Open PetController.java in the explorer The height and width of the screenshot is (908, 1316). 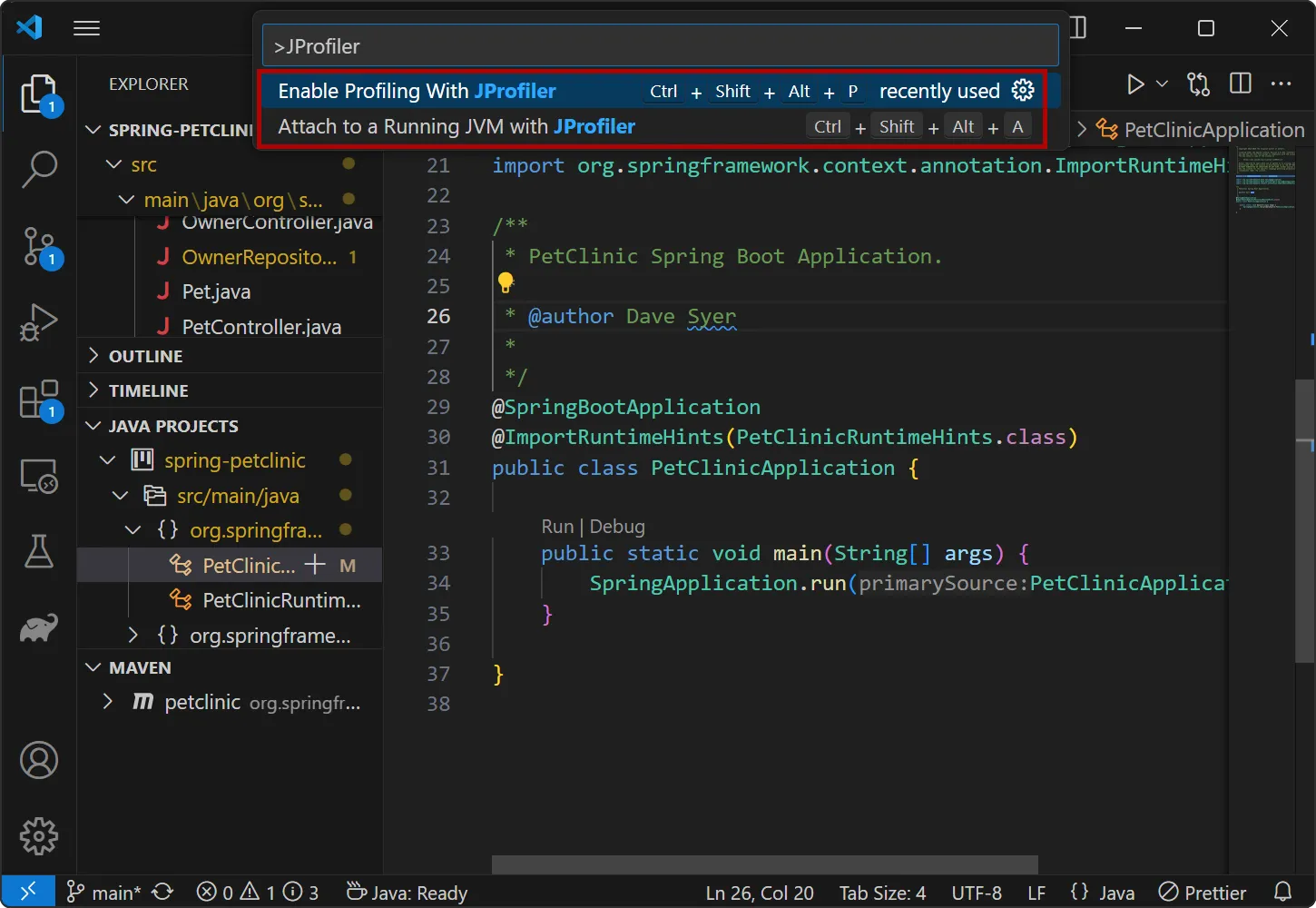[261, 327]
